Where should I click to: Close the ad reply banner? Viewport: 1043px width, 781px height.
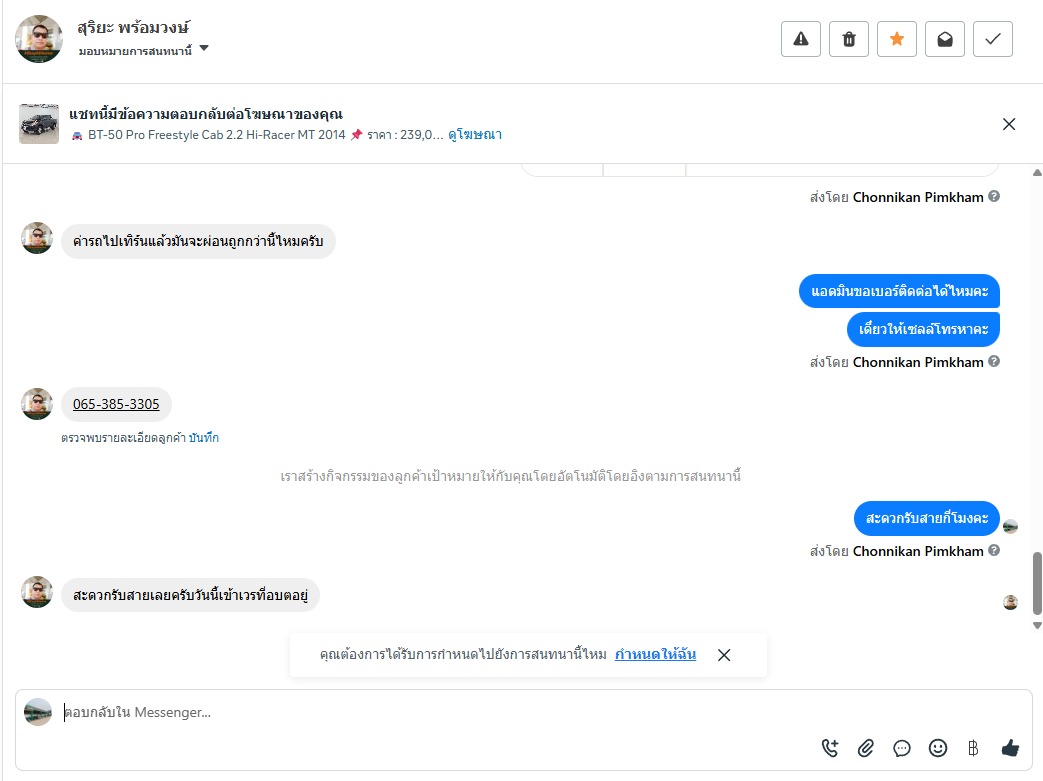[x=1009, y=124]
